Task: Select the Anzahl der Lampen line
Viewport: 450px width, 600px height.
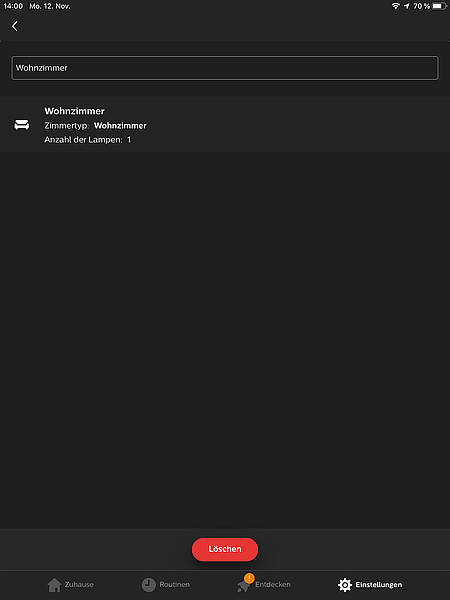Action: (x=88, y=140)
